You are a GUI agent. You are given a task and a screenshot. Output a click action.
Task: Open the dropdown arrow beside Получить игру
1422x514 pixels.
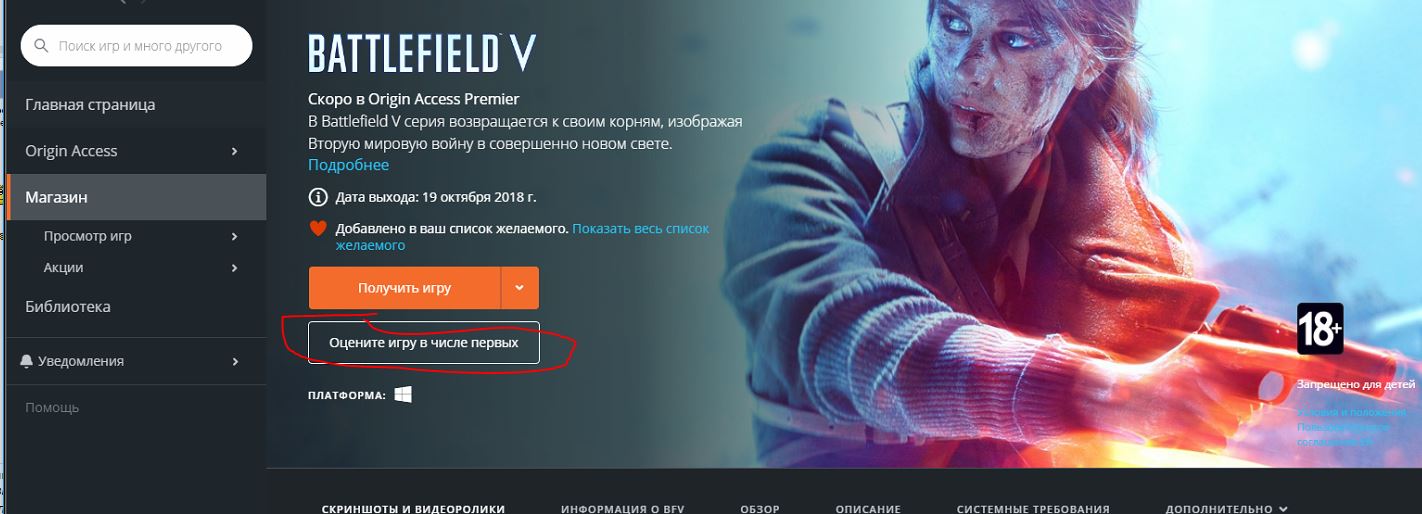(520, 288)
